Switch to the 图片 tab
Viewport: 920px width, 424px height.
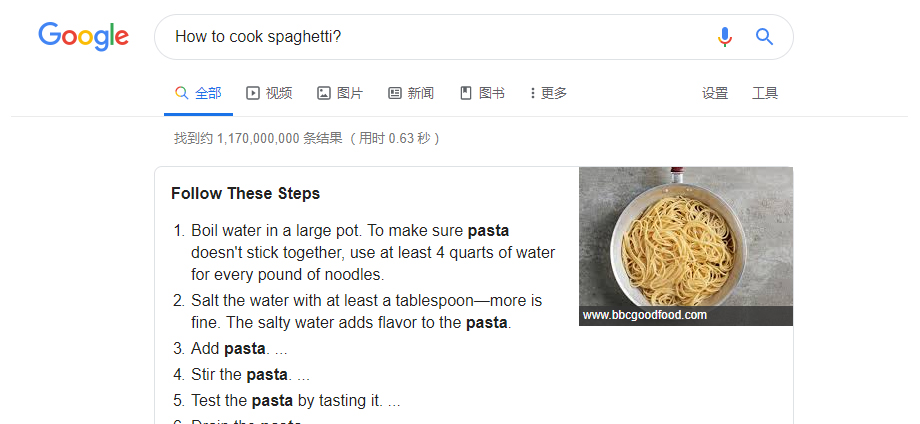[350, 93]
